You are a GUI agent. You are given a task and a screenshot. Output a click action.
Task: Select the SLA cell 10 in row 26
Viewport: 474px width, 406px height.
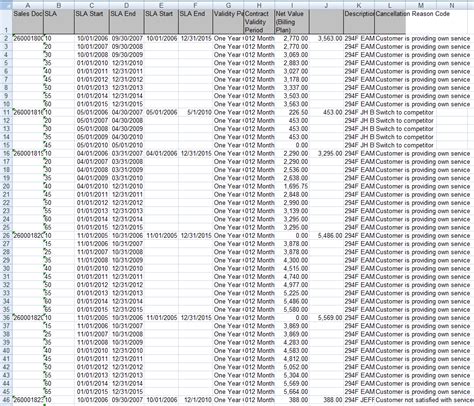click(x=59, y=236)
